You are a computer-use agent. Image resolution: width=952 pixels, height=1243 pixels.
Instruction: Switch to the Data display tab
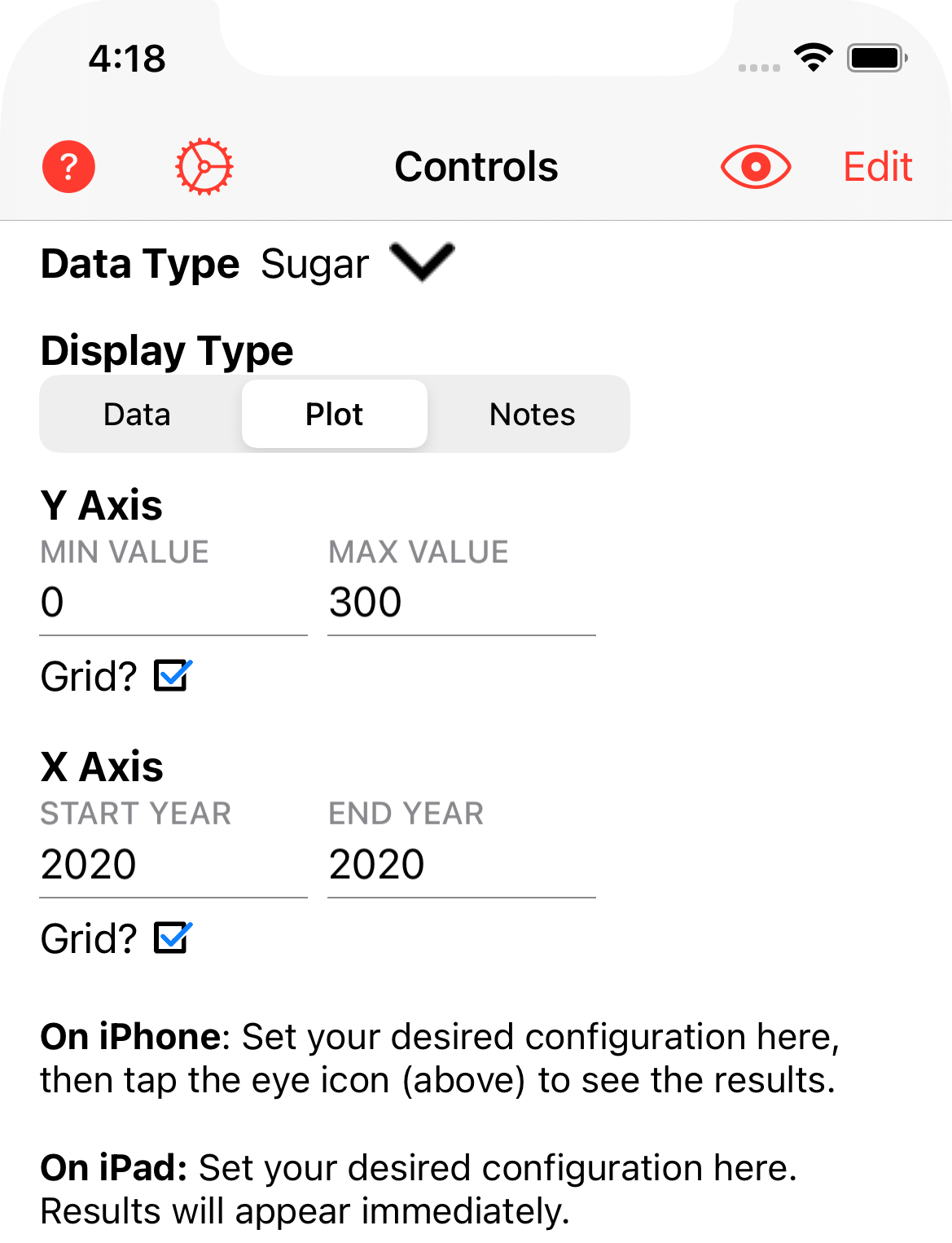[x=137, y=415]
